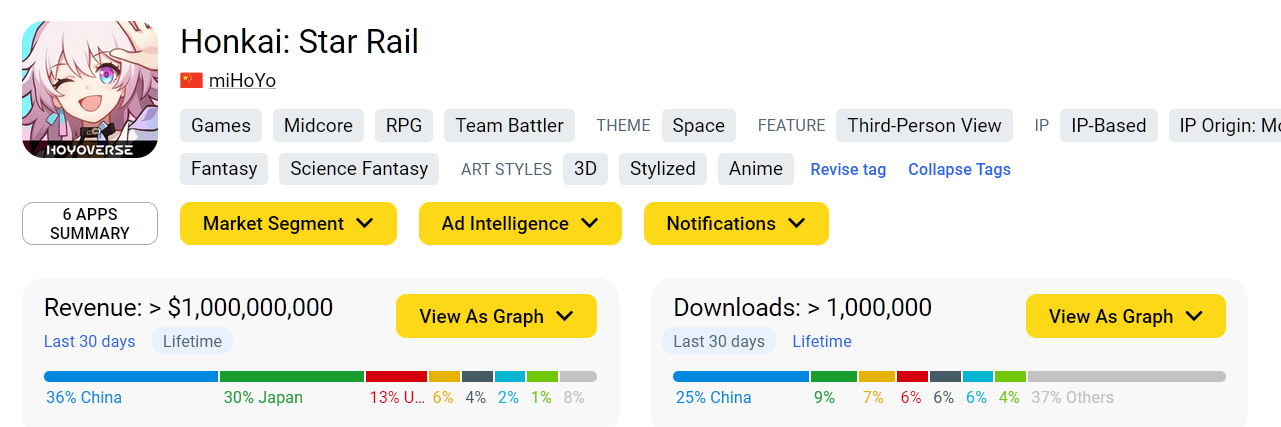
Task: Click the green 9% downloads bar segment
Action: (834, 377)
